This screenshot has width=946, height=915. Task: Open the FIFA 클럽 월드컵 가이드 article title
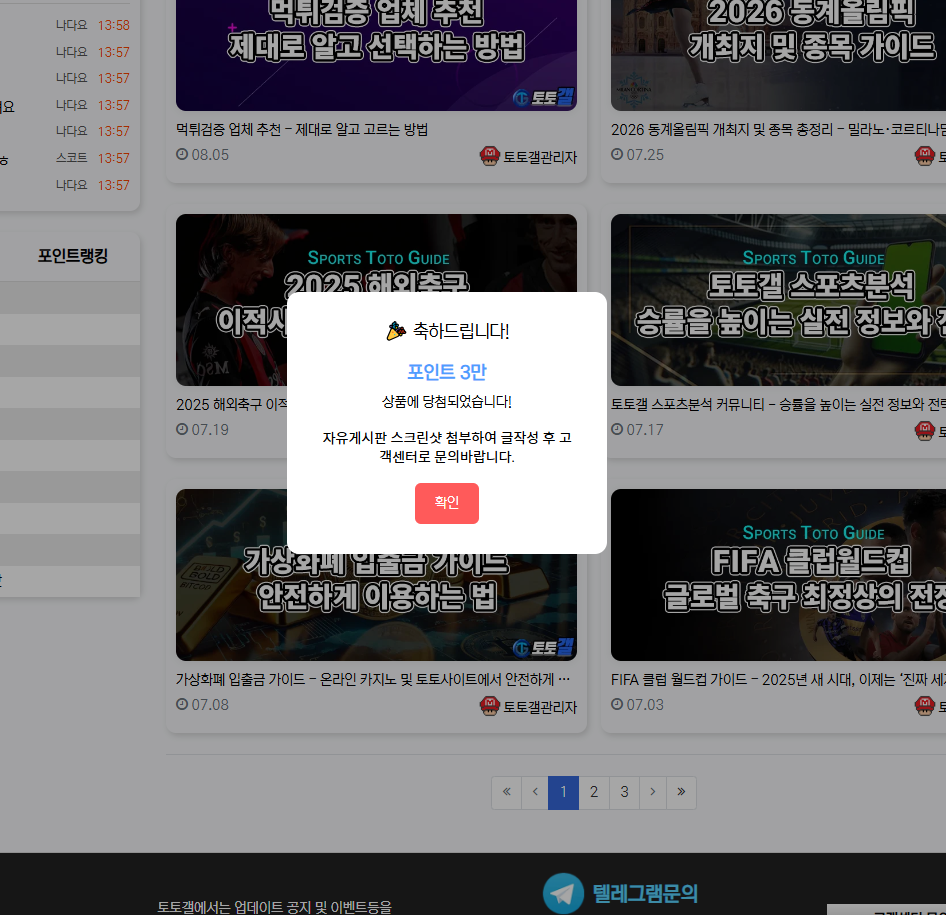tap(778, 680)
